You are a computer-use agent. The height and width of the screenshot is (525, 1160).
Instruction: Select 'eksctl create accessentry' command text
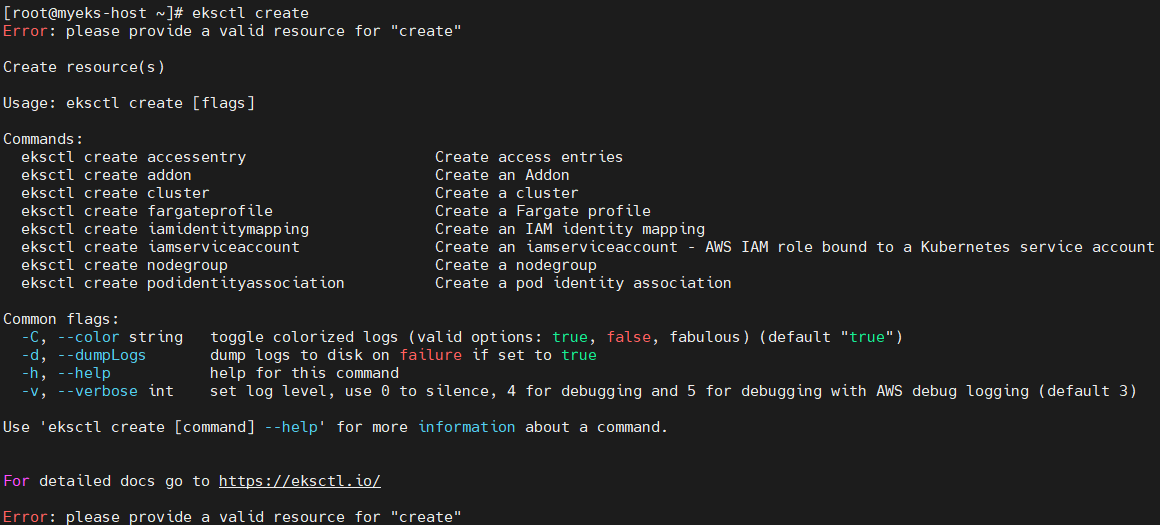click(x=133, y=158)
